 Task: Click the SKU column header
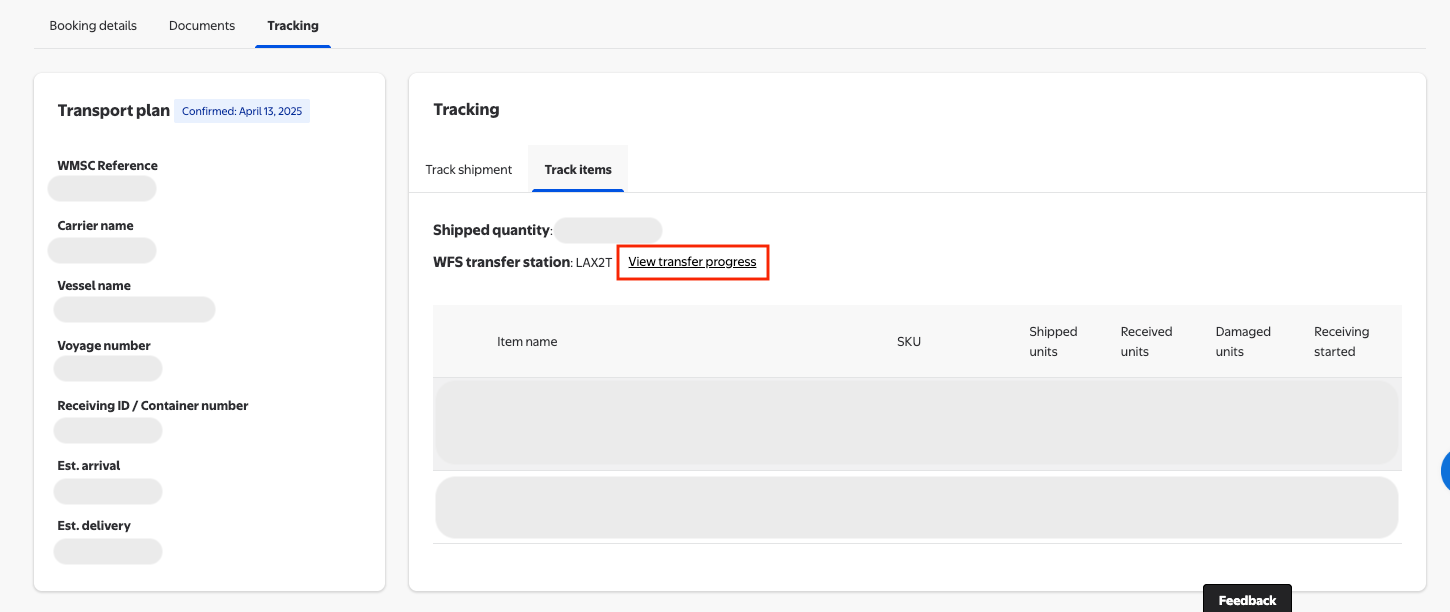[909, 342]
